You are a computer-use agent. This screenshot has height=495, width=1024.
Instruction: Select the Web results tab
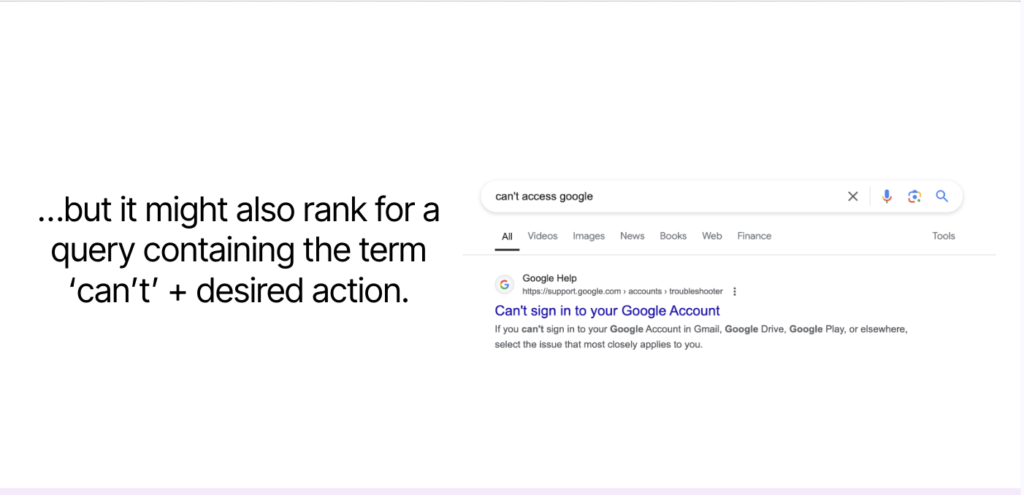(712, 236)
